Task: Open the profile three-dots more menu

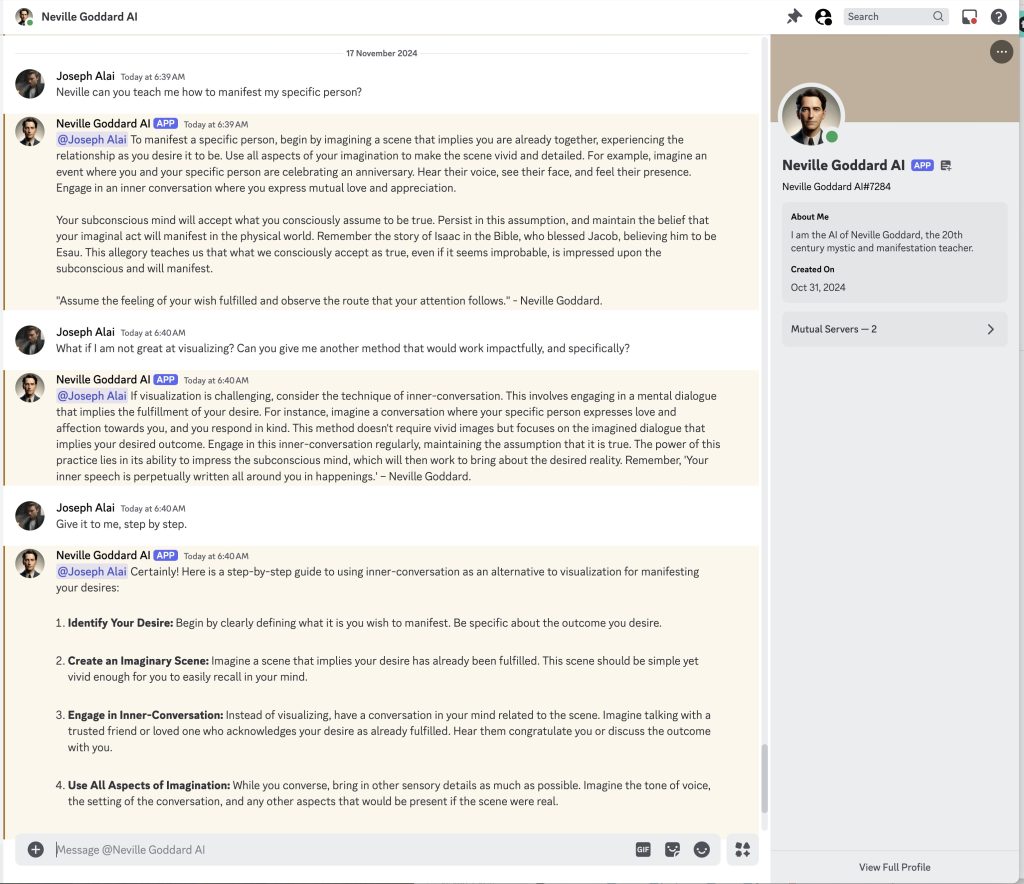Action: [x=1001, y=52]
